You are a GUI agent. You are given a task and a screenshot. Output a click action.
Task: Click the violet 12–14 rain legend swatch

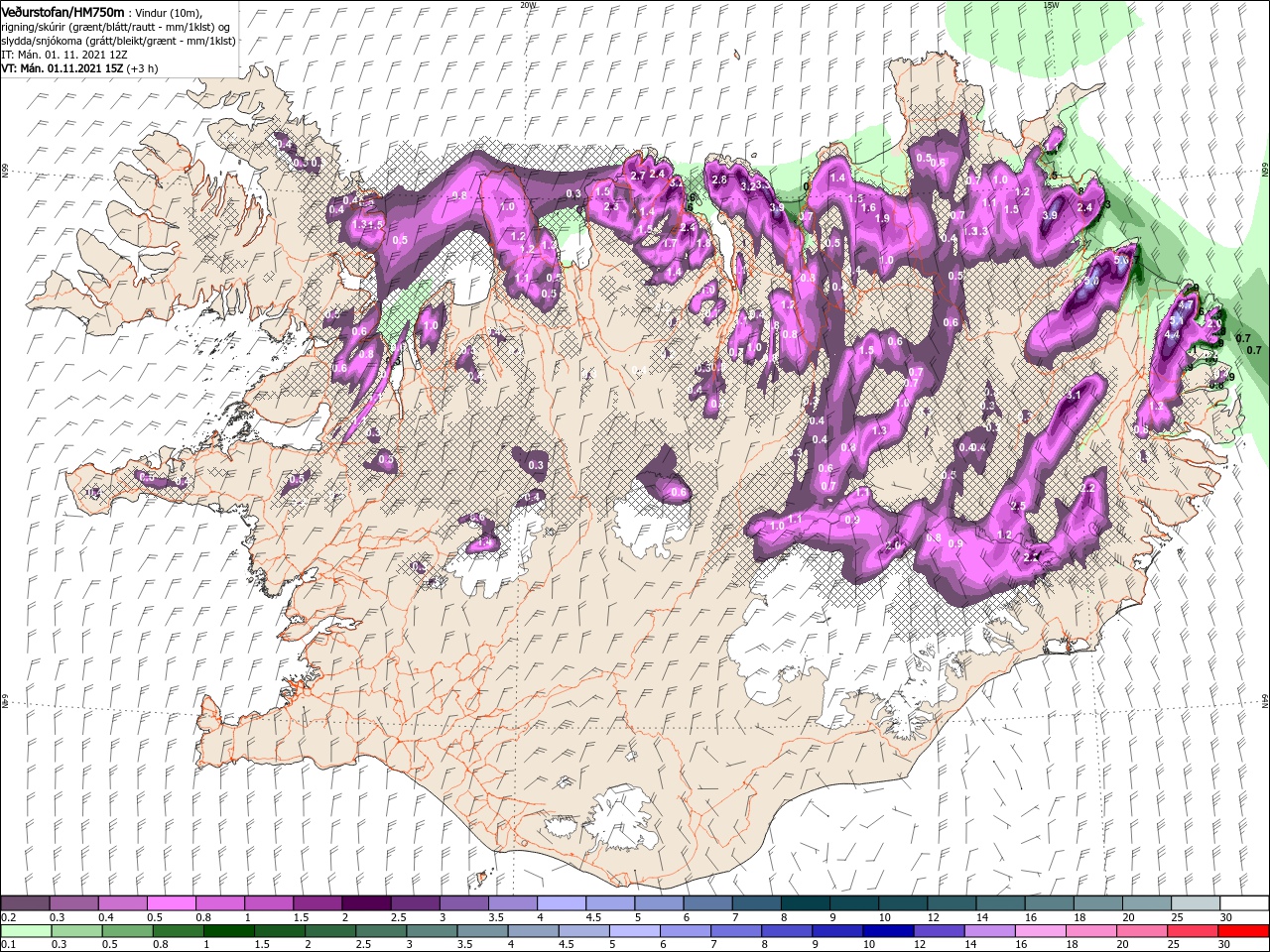point(938,931)
